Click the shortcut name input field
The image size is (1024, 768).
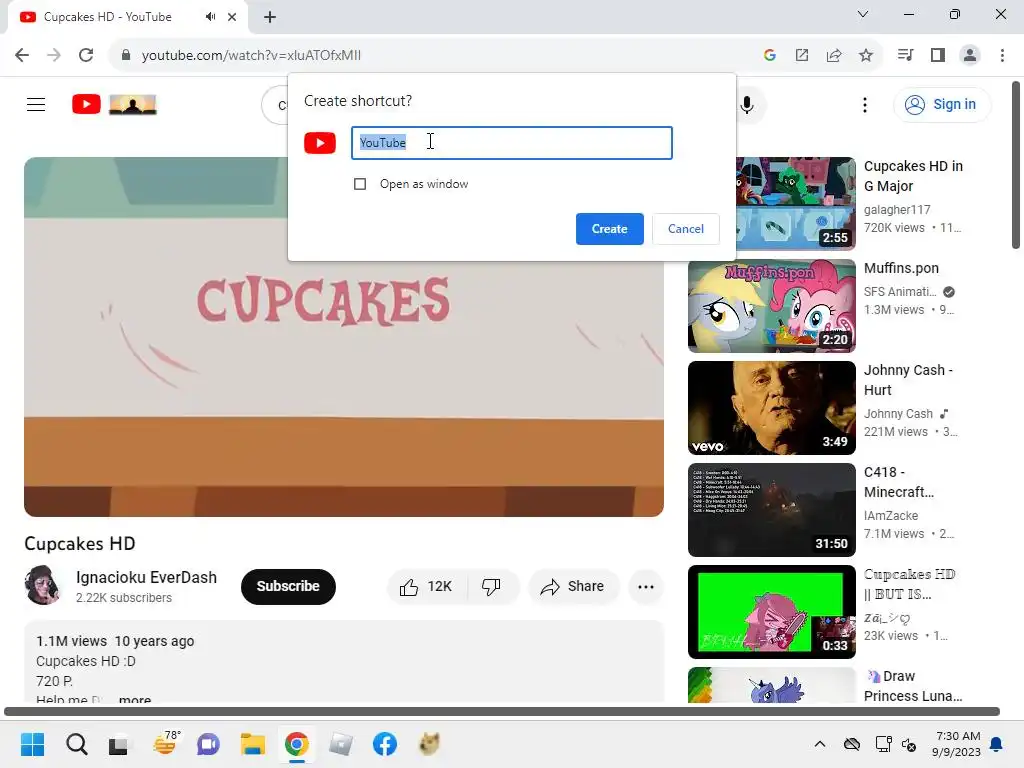(511, 143)
